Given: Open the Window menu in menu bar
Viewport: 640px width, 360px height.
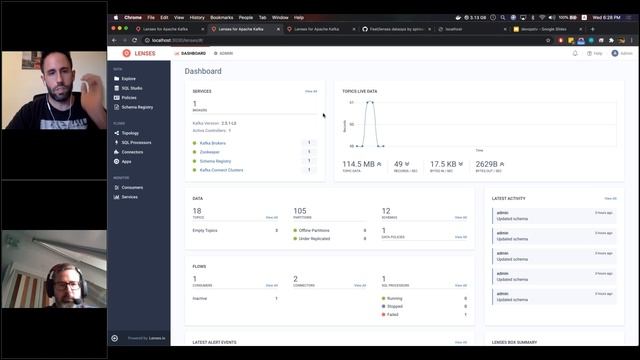Looking at the screenshot, I should click(x=280, y=18).
